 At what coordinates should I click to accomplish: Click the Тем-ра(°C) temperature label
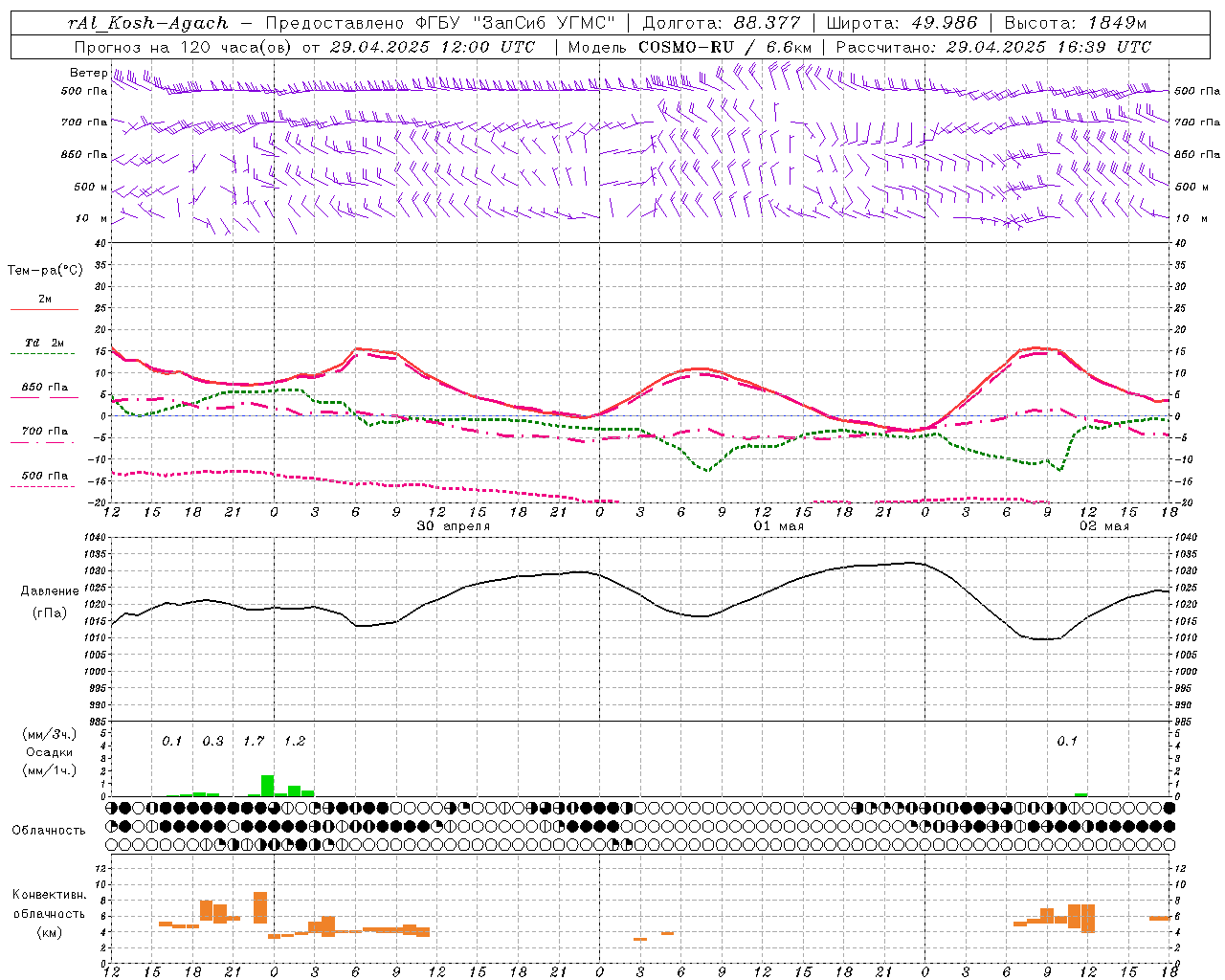[x=45, y=271]
